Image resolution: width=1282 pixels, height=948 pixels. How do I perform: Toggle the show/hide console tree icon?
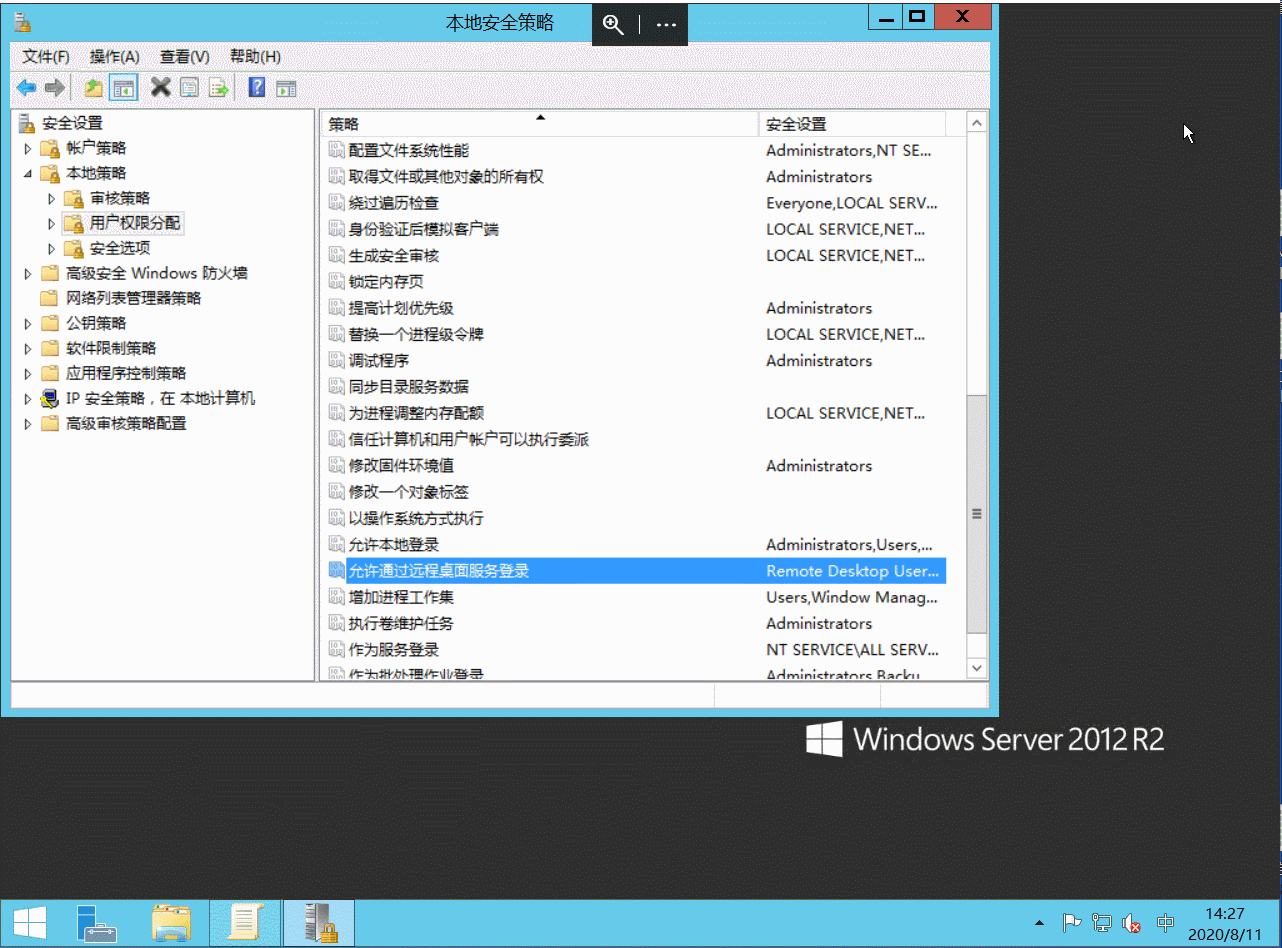point(124,88)
